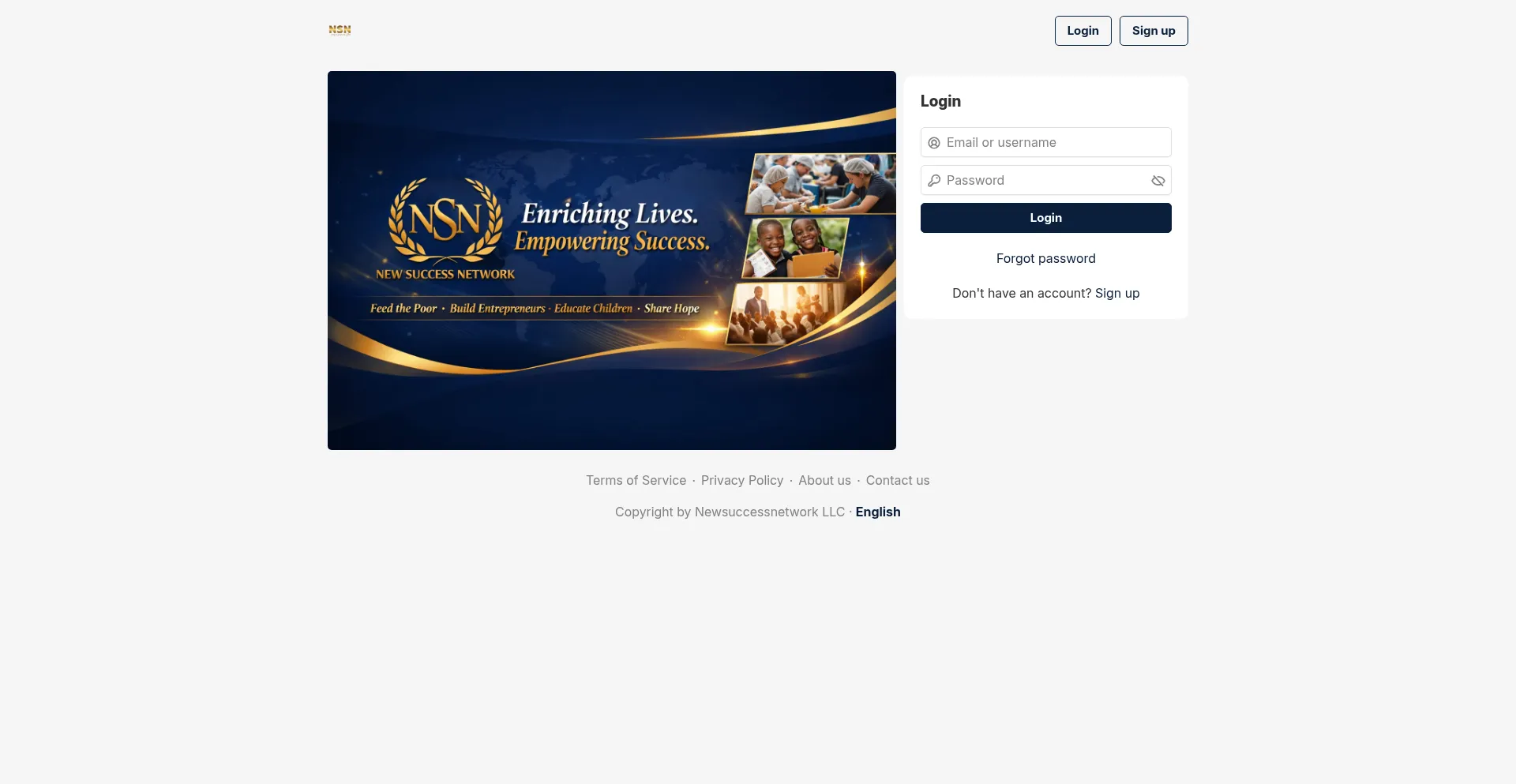The width and height of the screenshot is (1516, 784).
Task: Open the Privacy Policy link
Action: click(742, 480)
